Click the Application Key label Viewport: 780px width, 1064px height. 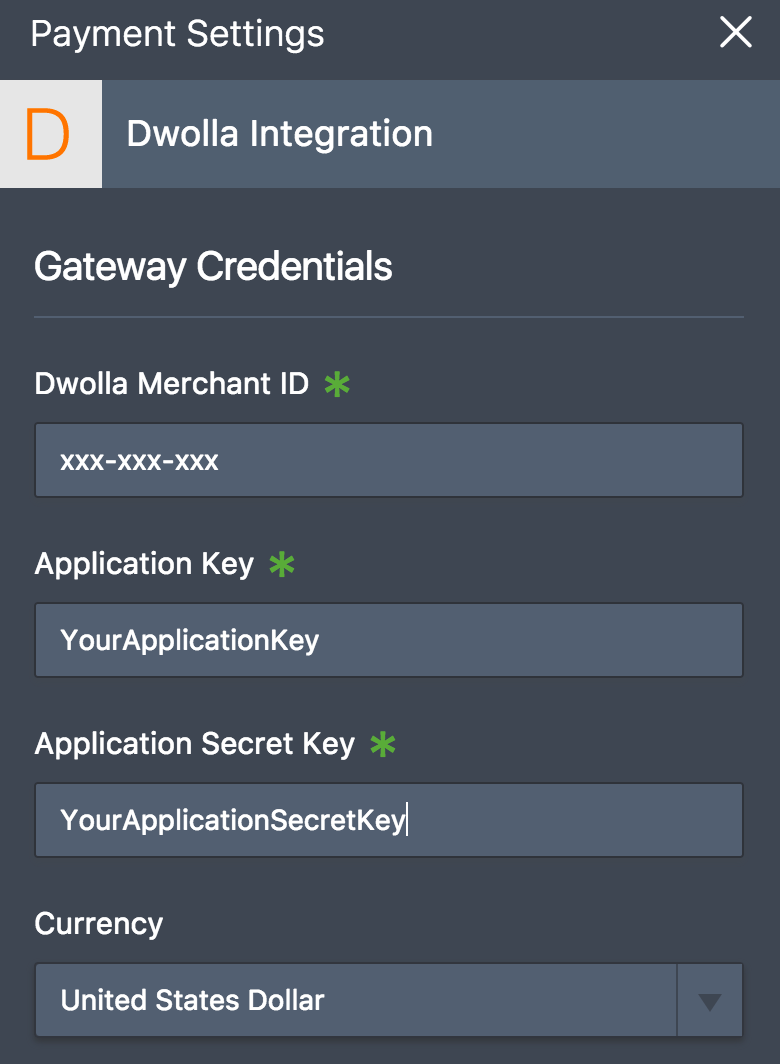pyautogui.click(x=145, y=564)
